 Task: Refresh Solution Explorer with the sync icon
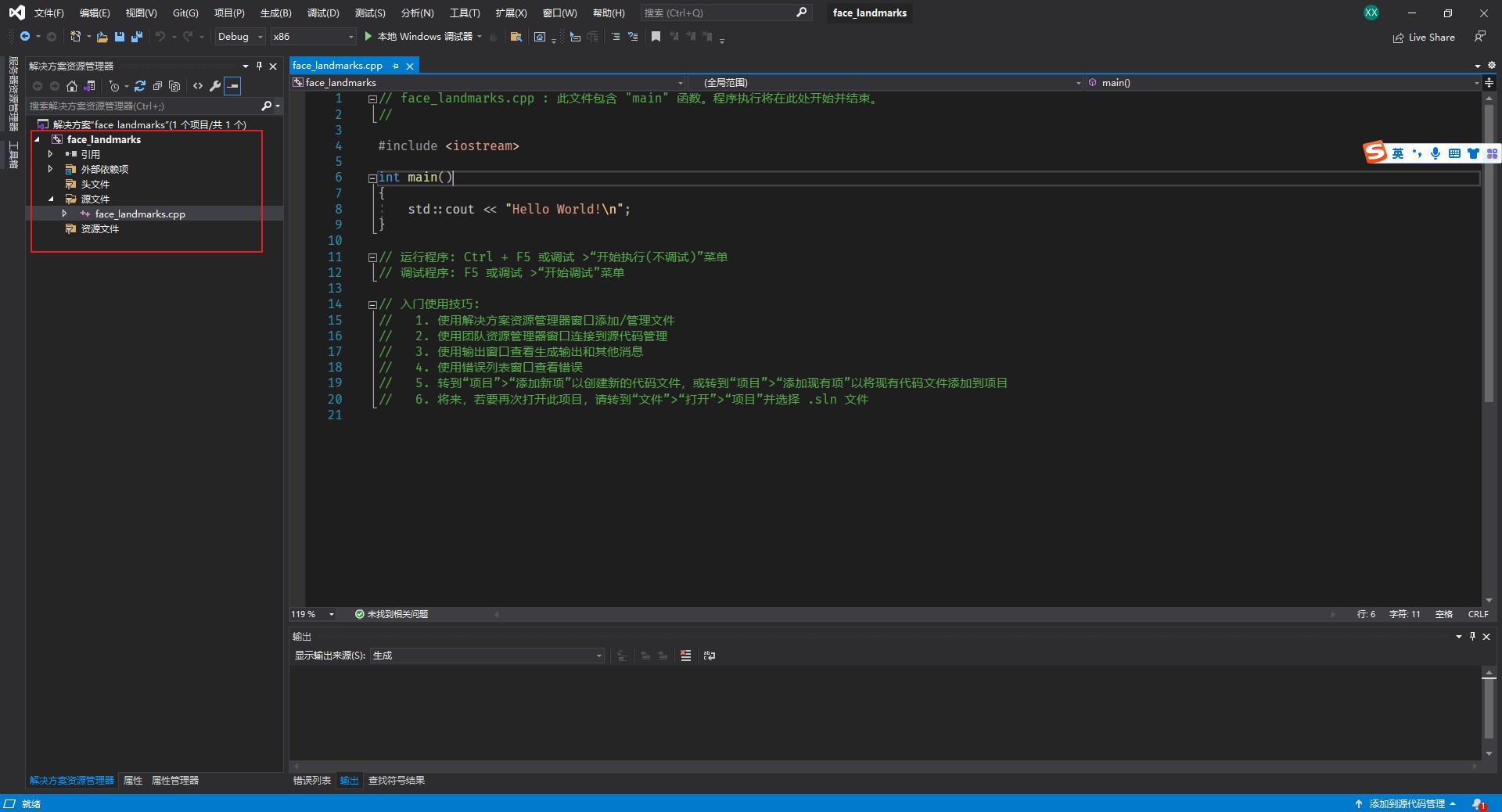(x=140, y=86)
